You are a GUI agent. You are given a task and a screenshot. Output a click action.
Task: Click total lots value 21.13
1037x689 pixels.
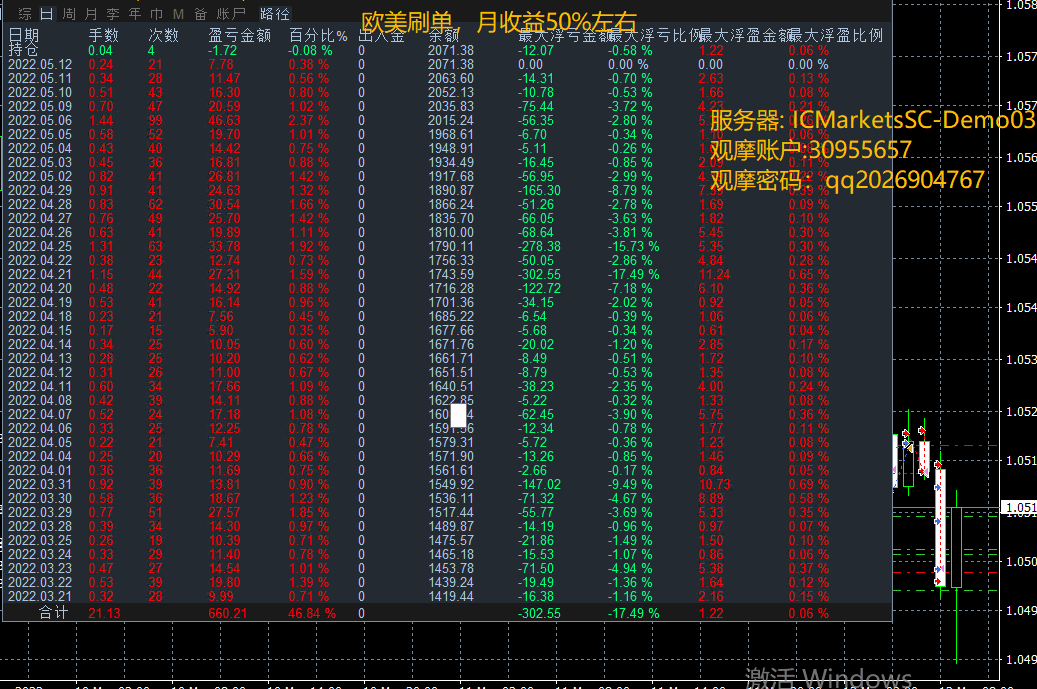[104, 614]
